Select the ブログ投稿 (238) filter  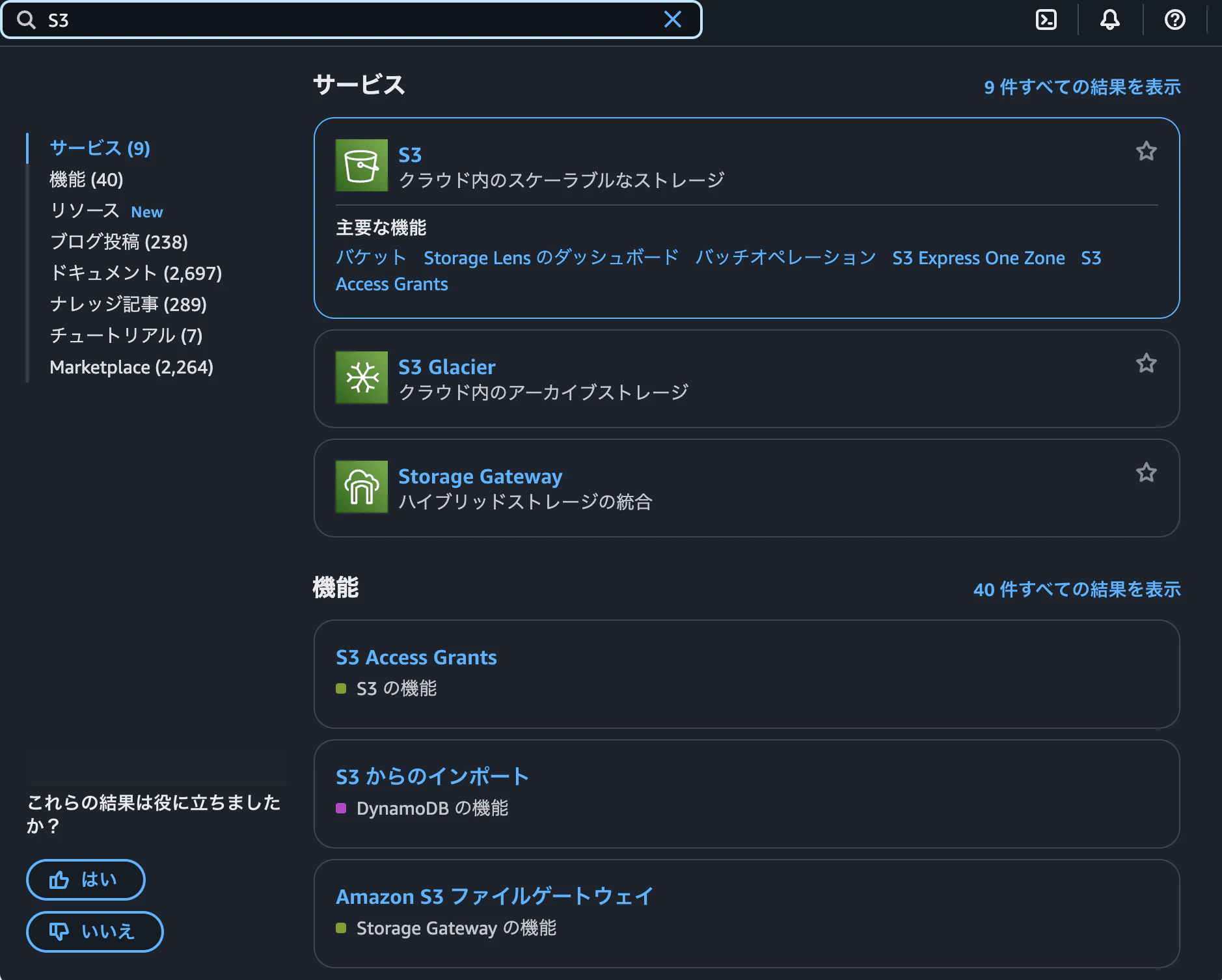119,242
